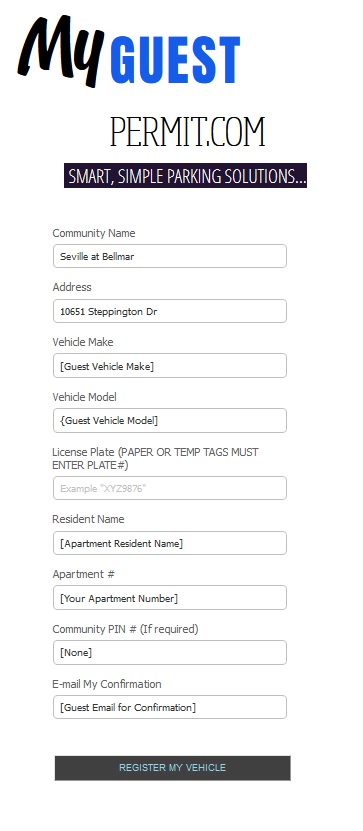Click the Apartment # label text
The width and height of the screenshot is (363, 831).
pos(83,574)
